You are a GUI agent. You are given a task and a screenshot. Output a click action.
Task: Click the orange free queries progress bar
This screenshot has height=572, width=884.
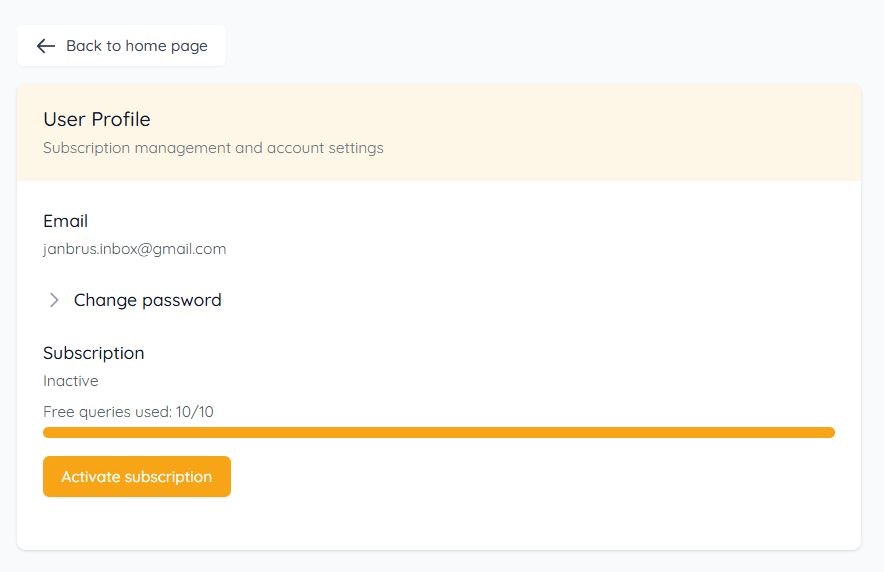pyautogui.click(x=439, y=432)
